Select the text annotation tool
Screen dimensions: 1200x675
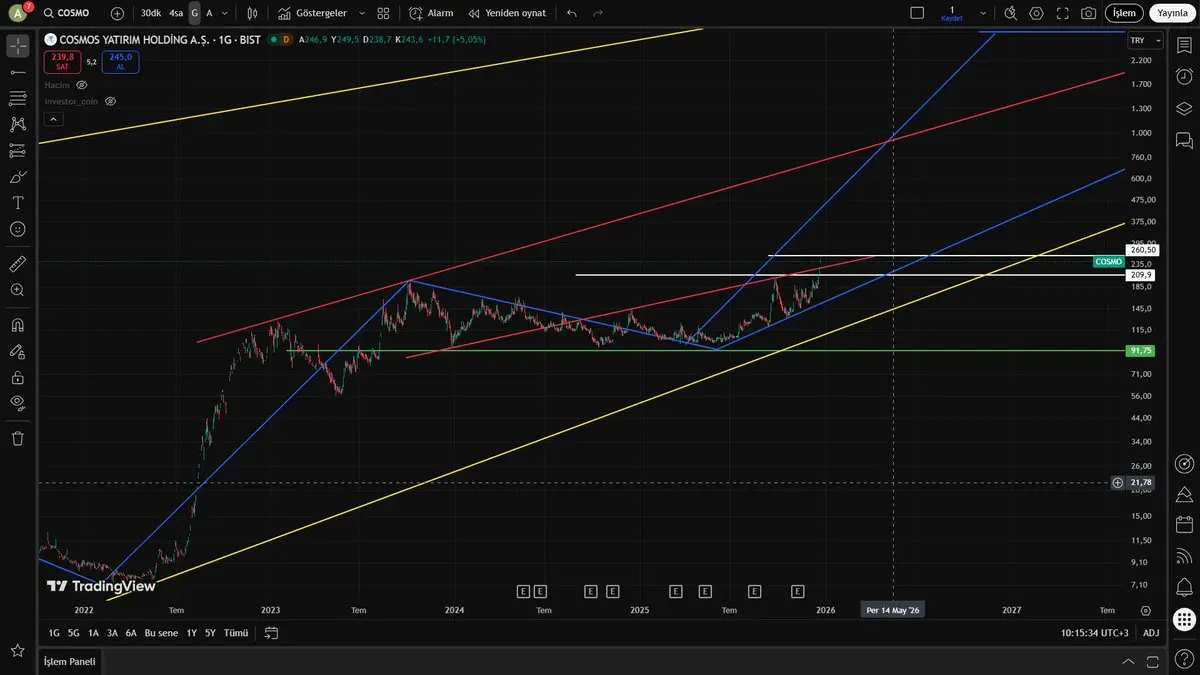pos(17,202)
